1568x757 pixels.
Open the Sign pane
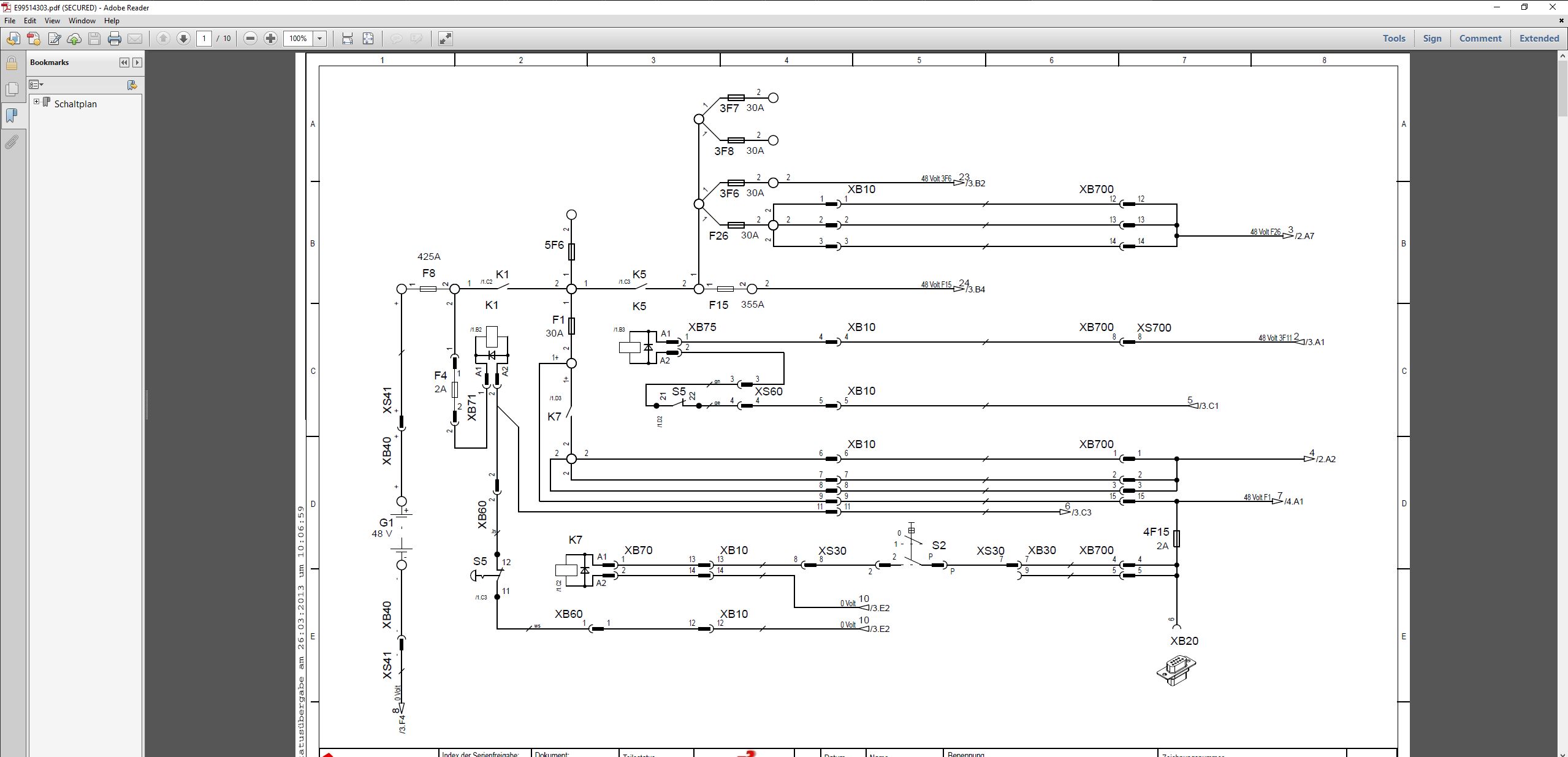(1432, 39)
